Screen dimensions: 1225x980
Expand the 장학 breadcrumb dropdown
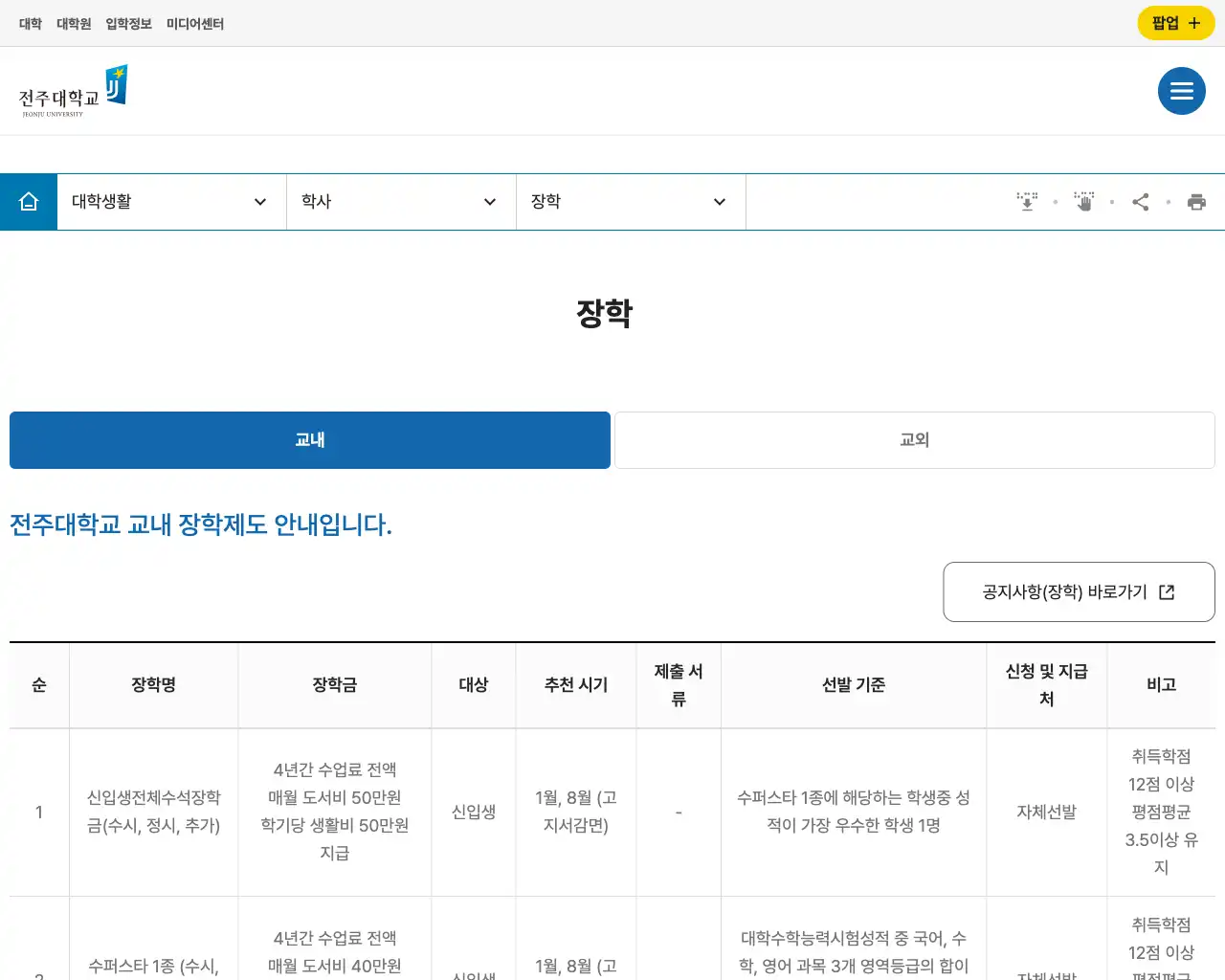click(632, 202)
